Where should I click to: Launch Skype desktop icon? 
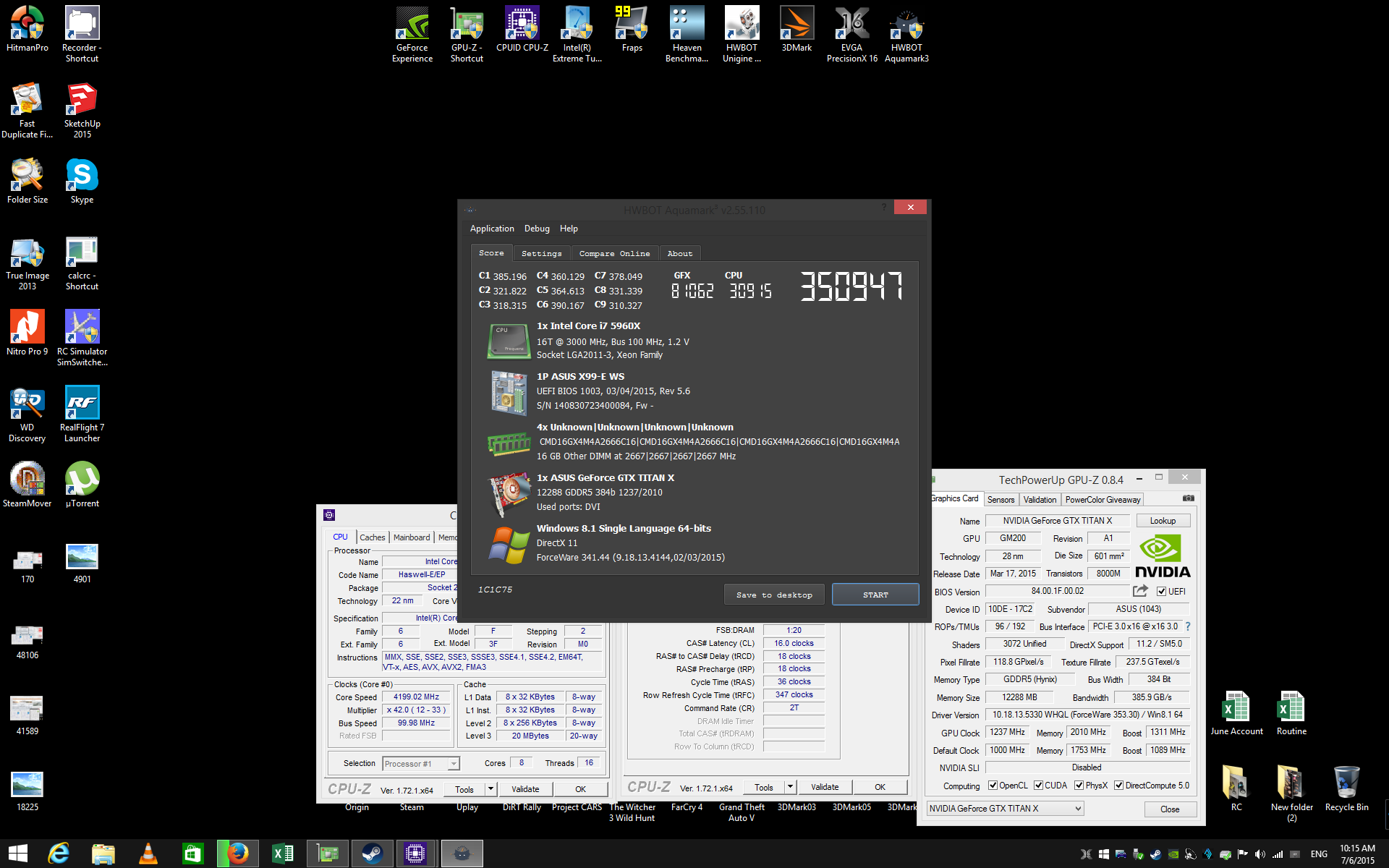(82, 181)
